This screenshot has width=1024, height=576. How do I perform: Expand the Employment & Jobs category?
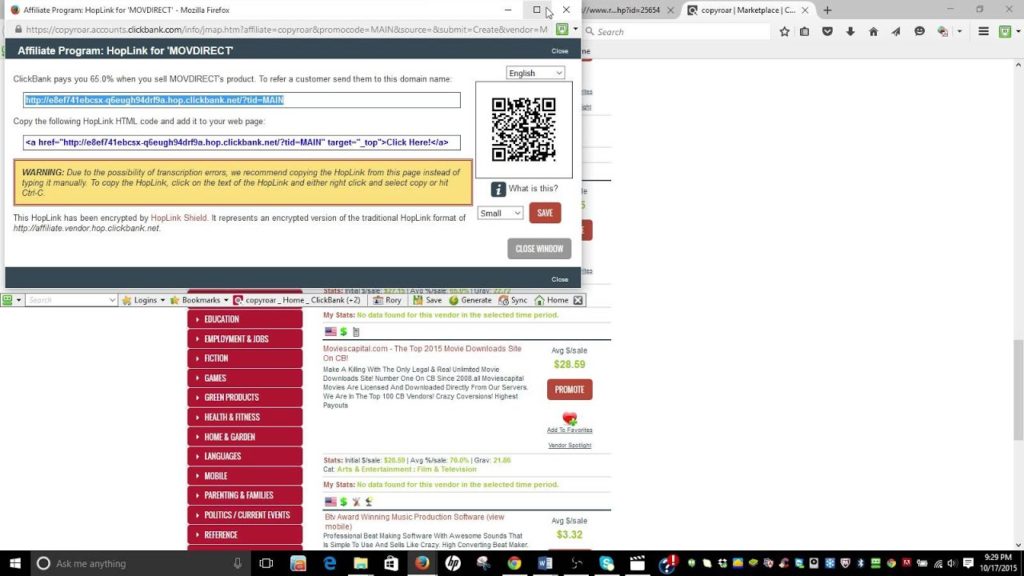(x=245, y=339)
